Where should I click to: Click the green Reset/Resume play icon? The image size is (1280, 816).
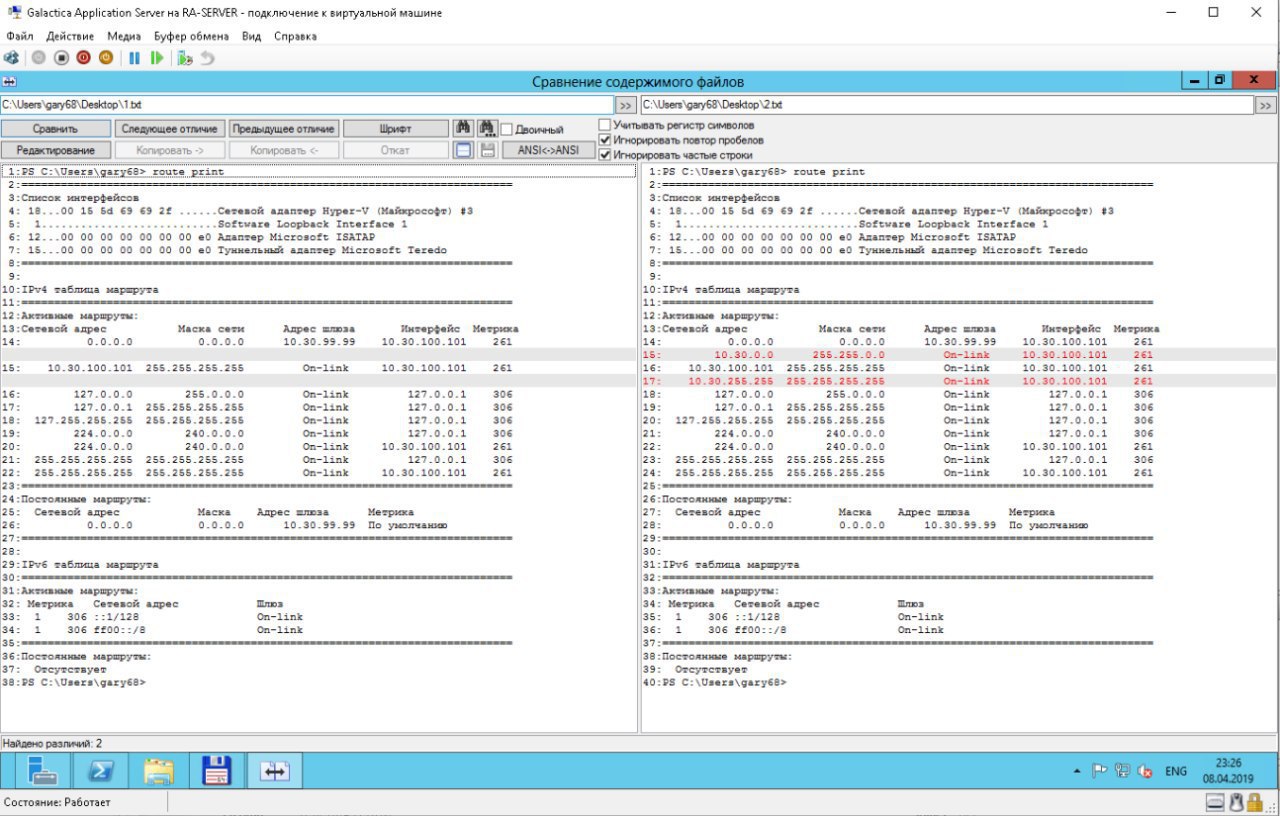pyautogui.click(x=157, y=58)
